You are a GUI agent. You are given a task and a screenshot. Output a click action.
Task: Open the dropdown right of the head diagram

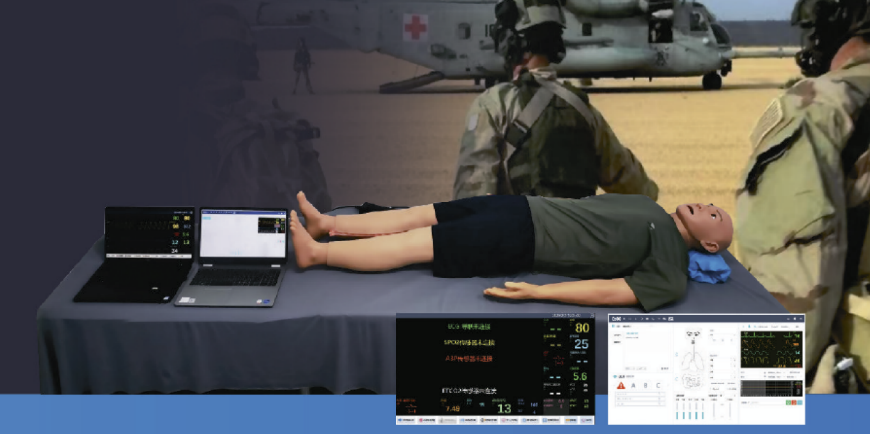(722, 335)
